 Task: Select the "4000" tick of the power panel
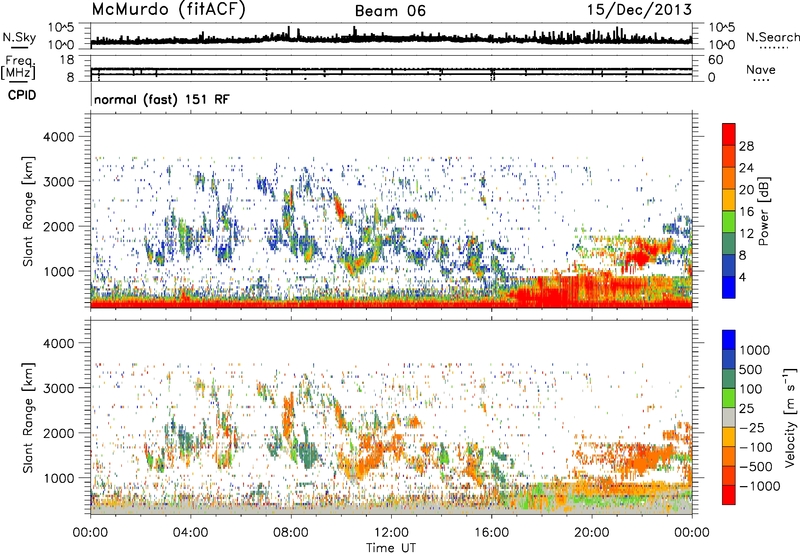coord(60,137)
